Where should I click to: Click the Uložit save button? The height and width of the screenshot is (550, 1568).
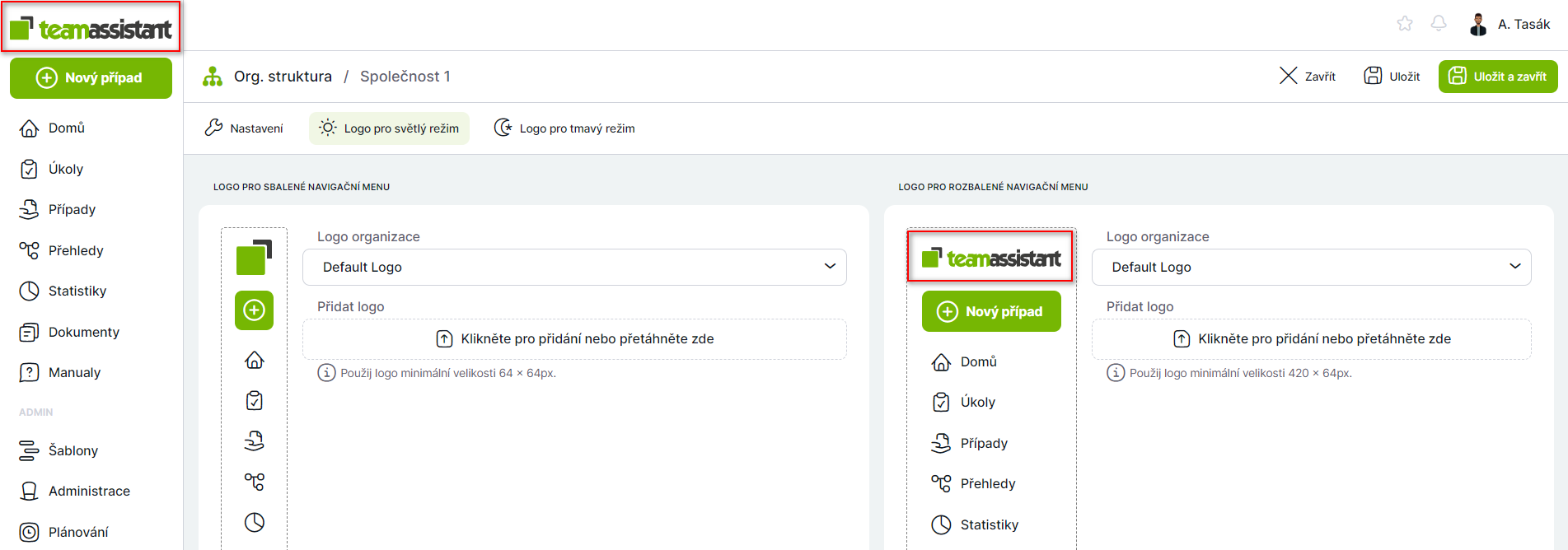(1392, 77)
